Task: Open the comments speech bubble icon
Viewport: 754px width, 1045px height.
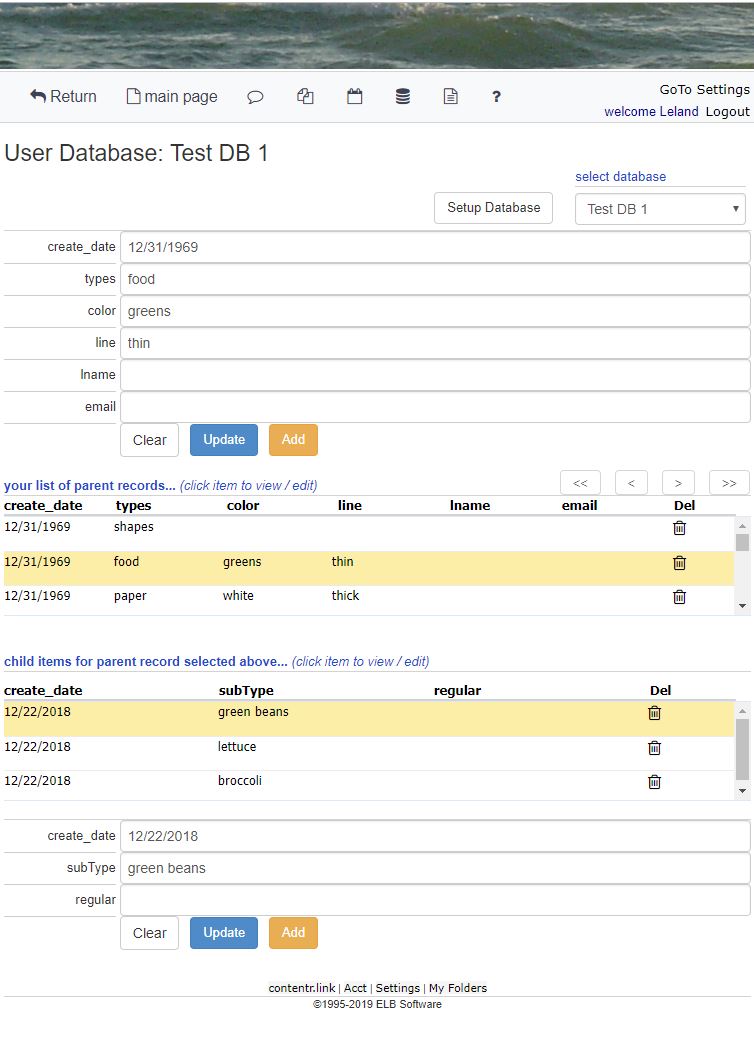Action: (x=255, y=96)
